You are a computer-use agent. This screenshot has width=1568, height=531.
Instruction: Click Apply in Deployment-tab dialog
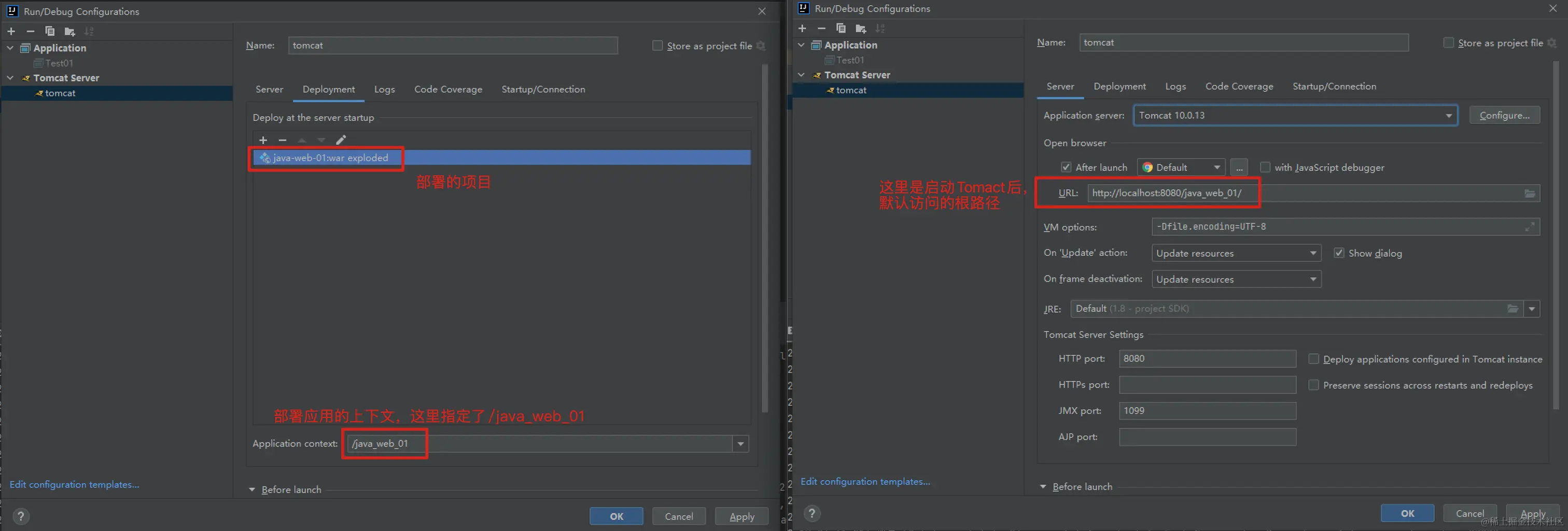click(741, 516)
